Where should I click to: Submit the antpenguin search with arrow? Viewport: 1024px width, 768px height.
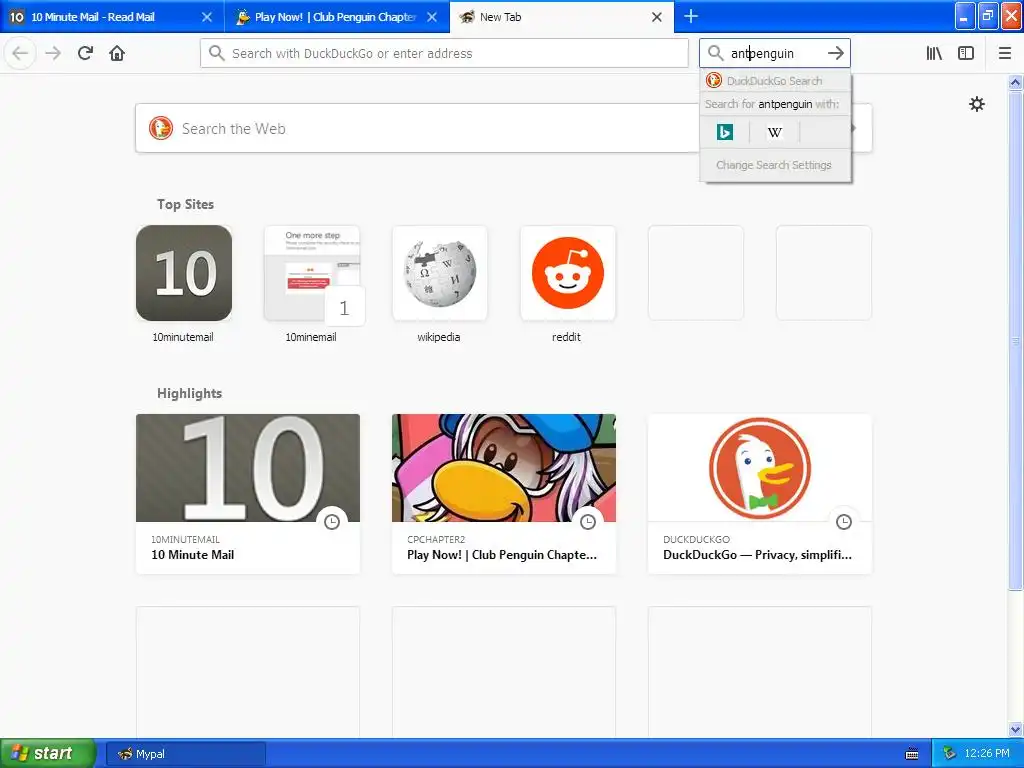tap(835, 53)
